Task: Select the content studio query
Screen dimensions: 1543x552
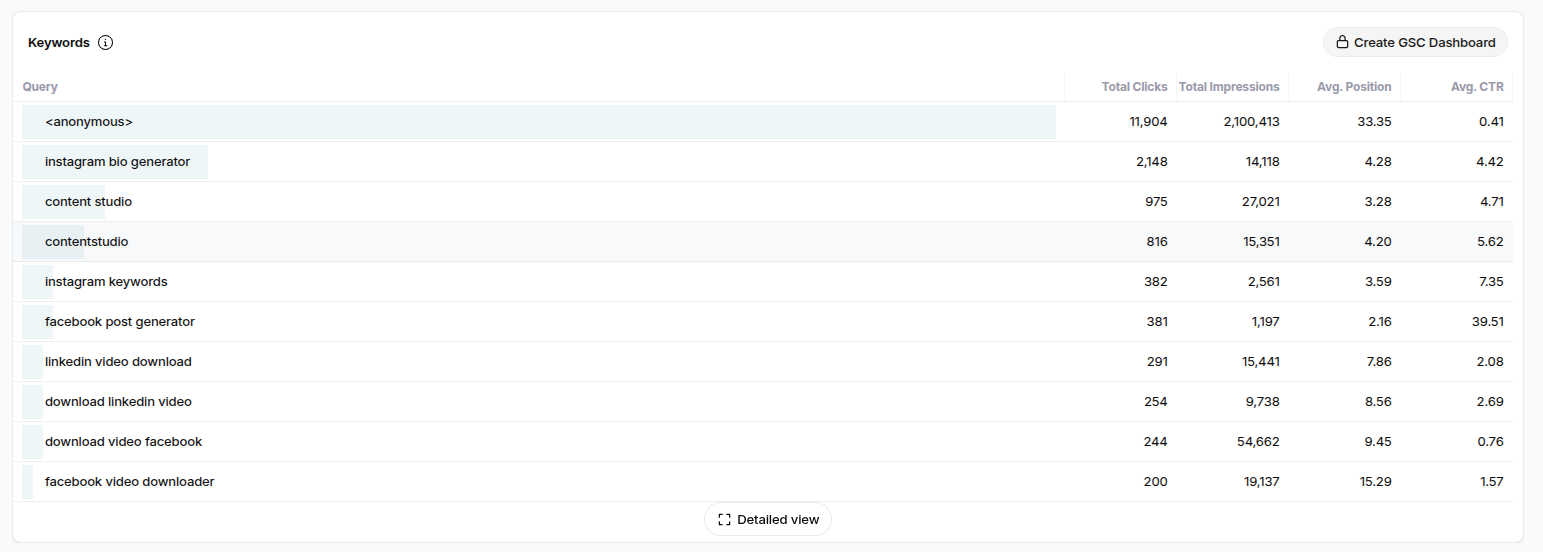Action: coord(88,202)
